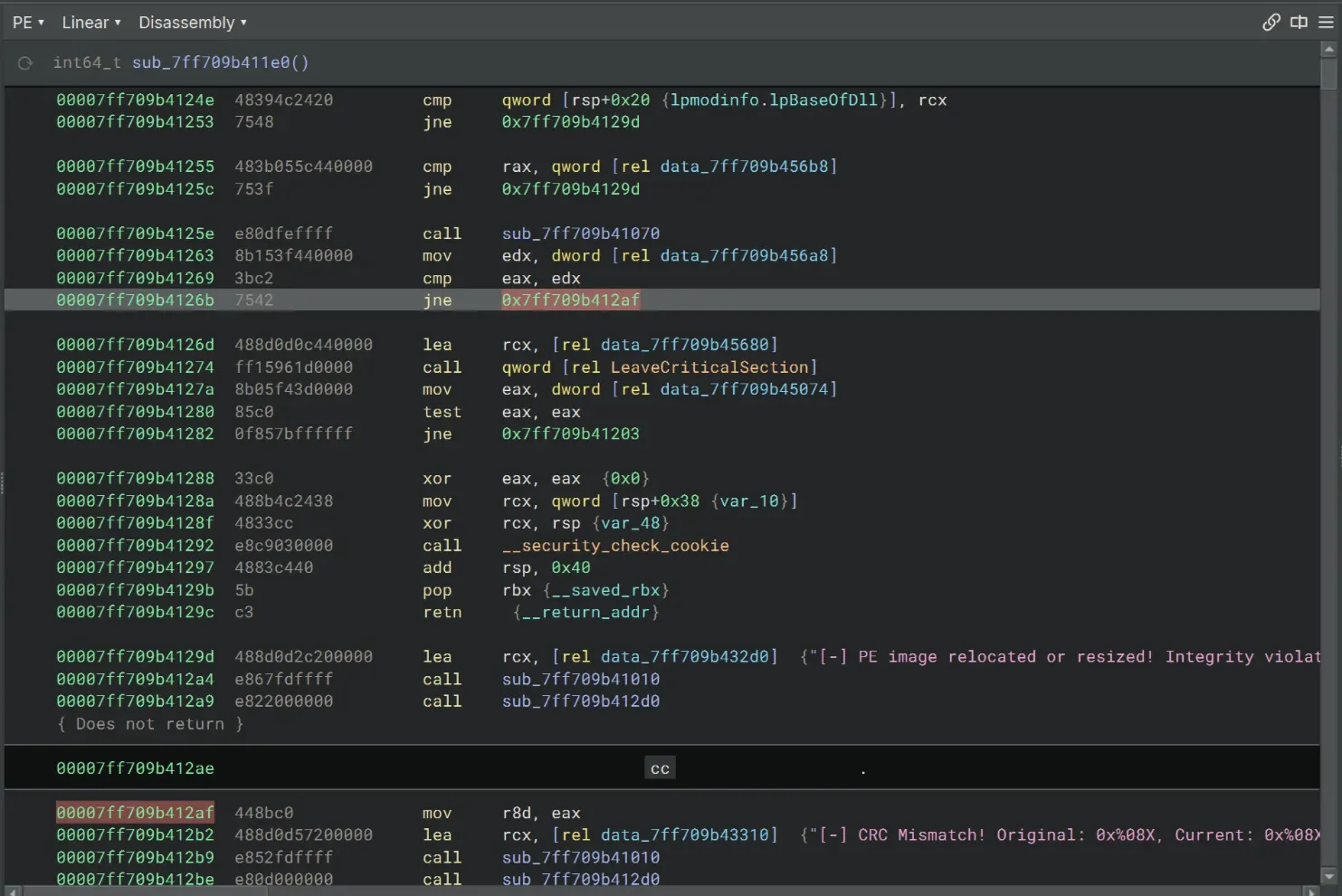Click the split pane icon
The width and height of the screenshot is (1342, 896).
pos(1299,23)
